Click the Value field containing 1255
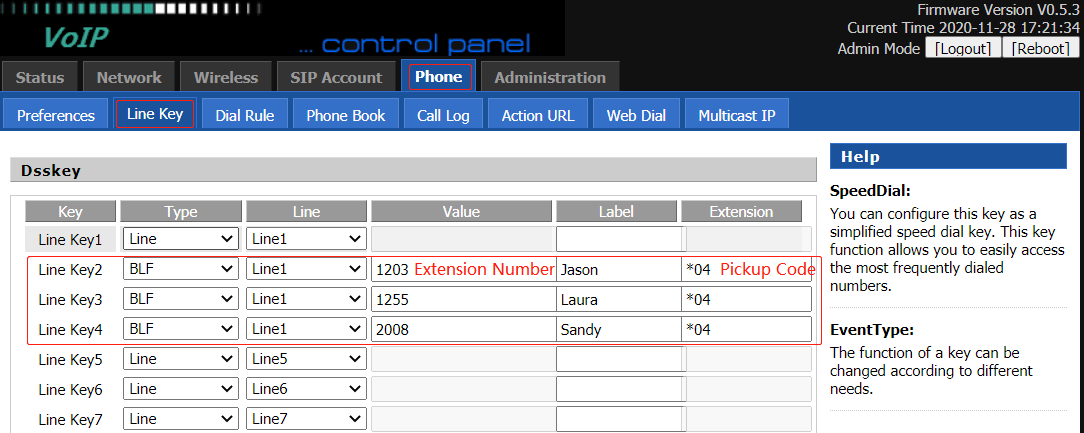 coord(462,299)
